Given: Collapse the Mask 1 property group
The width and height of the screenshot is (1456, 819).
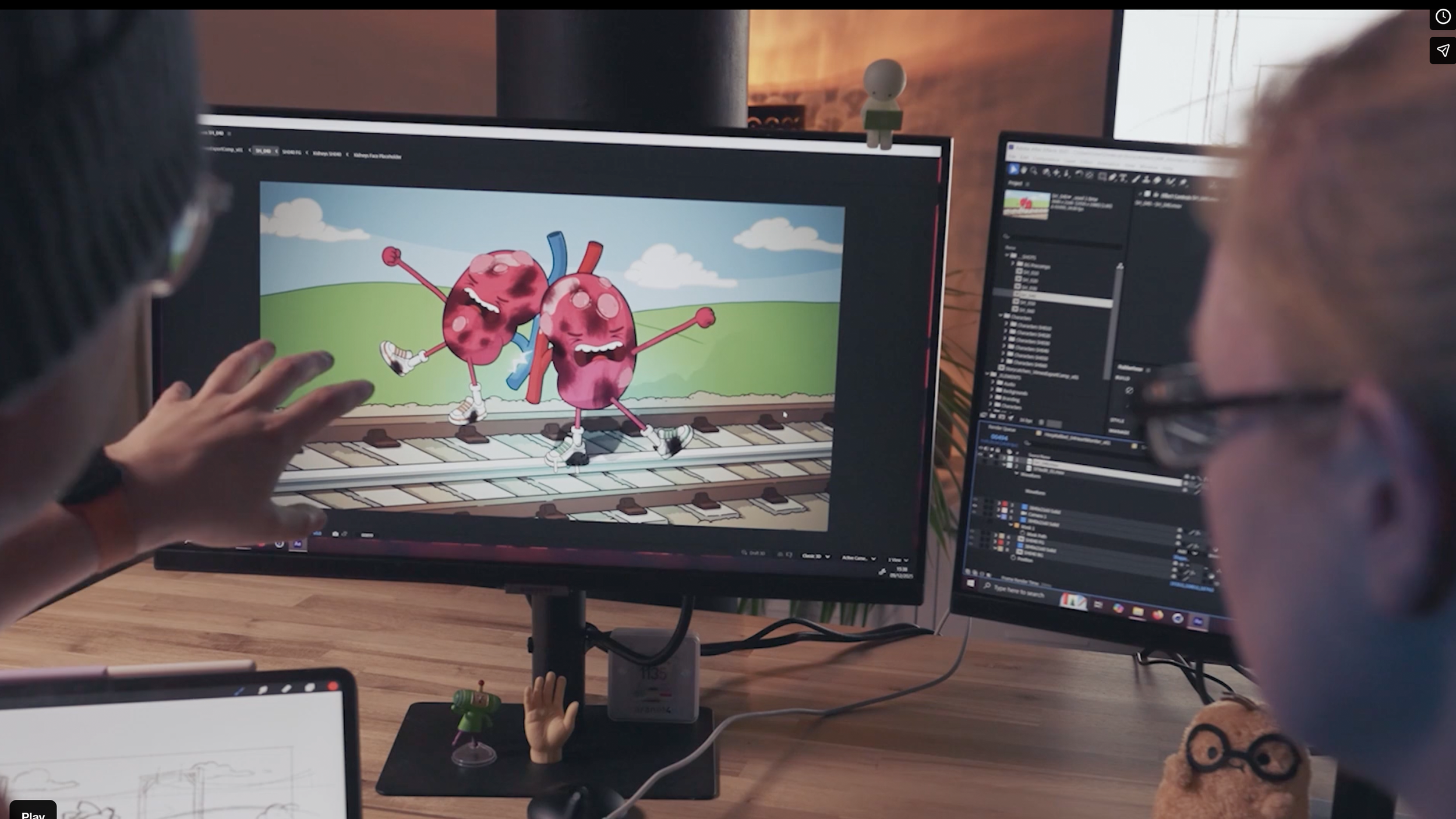Looking at the screenshot, I should [1011, 524].
